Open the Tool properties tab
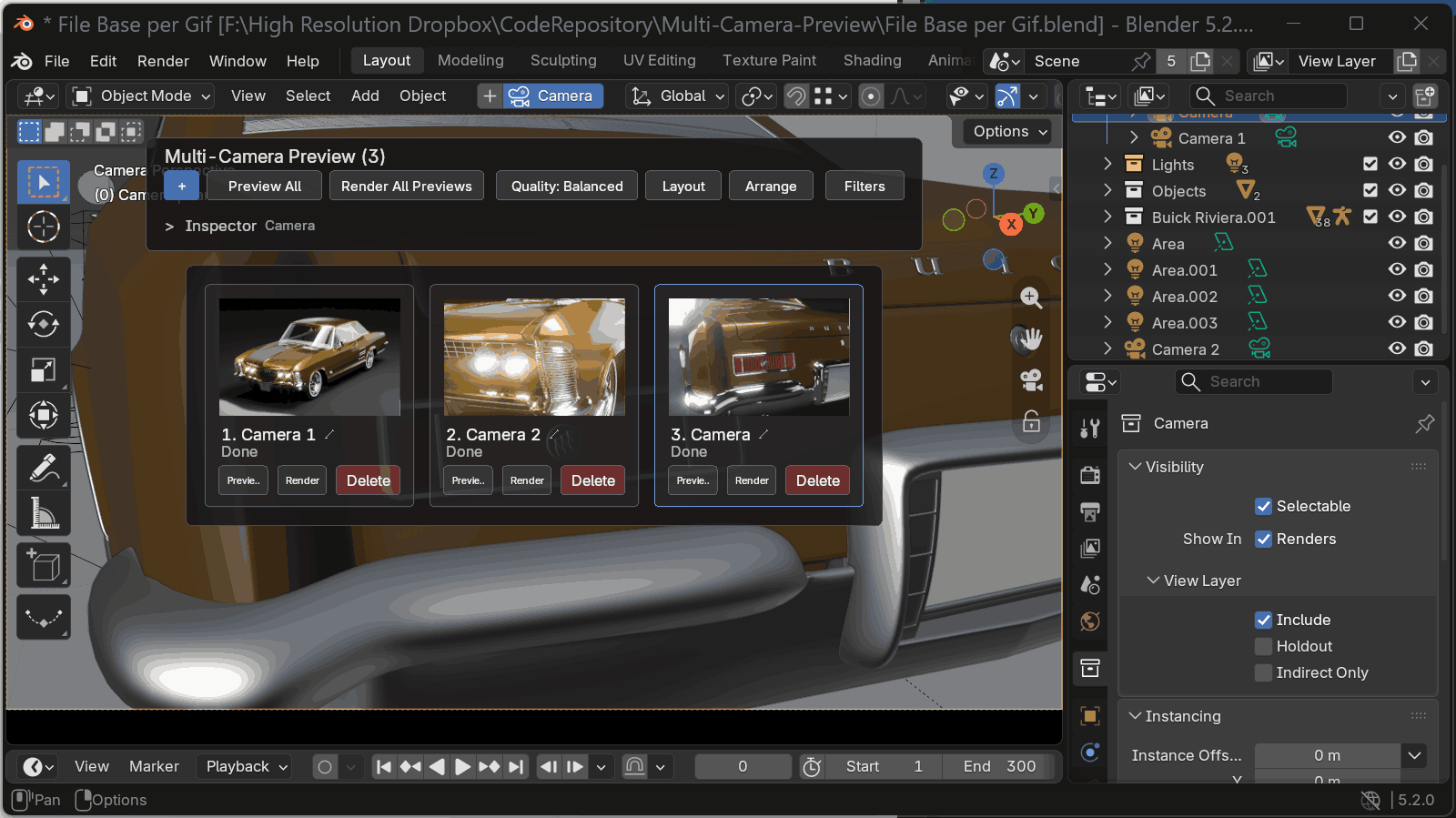 pos(1090,428)
